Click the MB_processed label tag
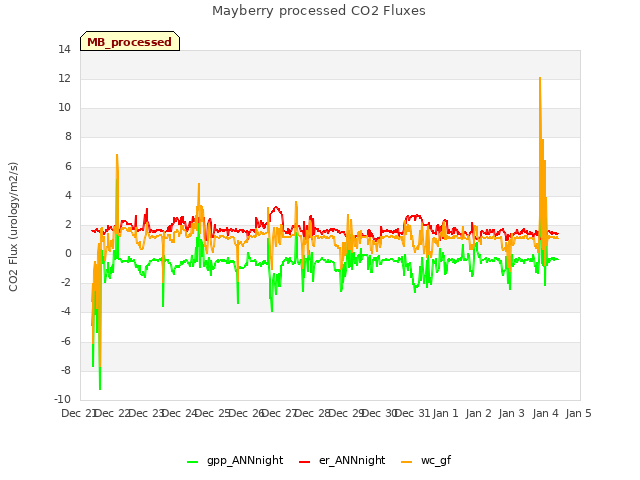 pyautogui.click(x=130, y=41)
